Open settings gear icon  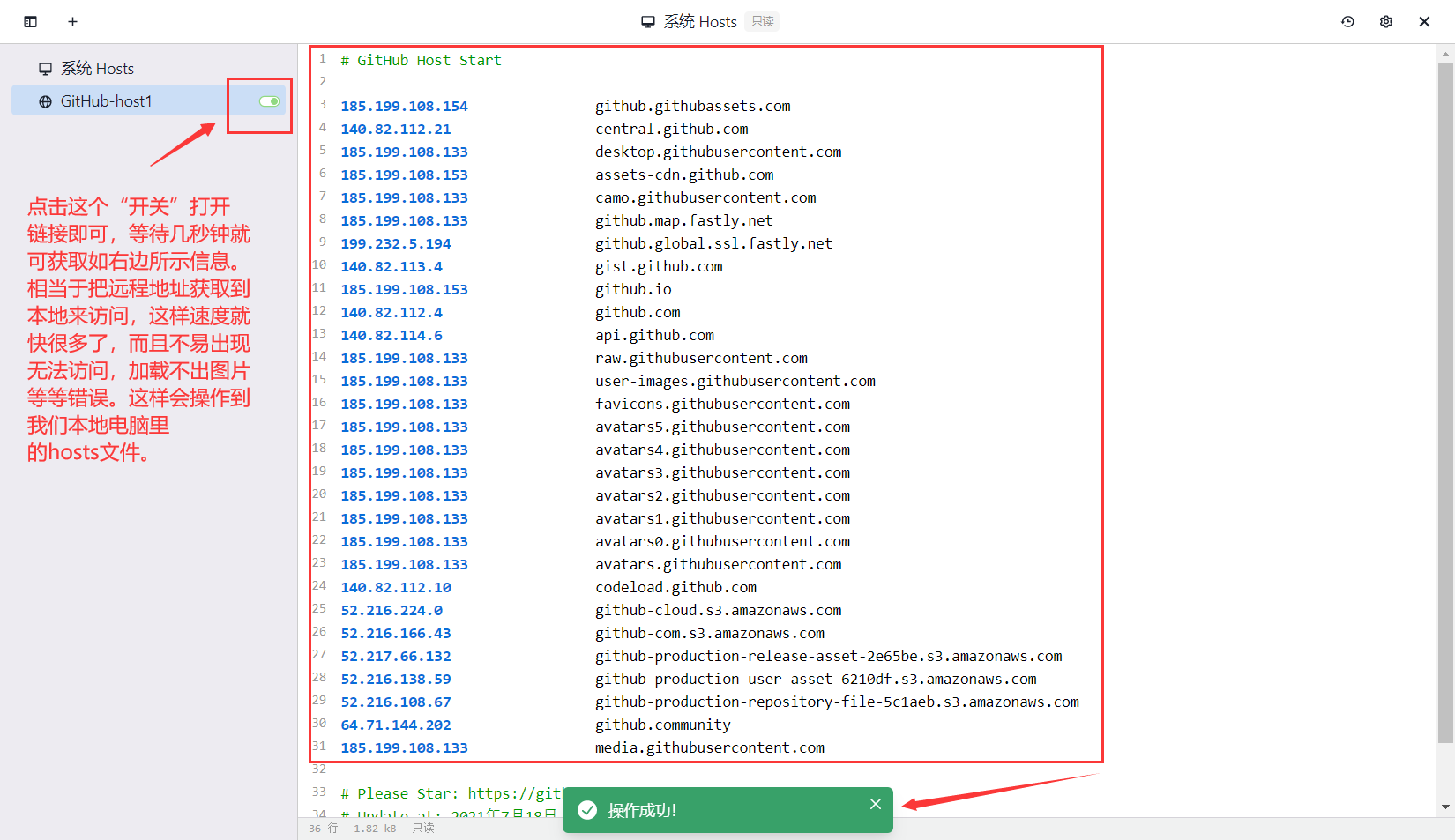(x=1386, y=22)
